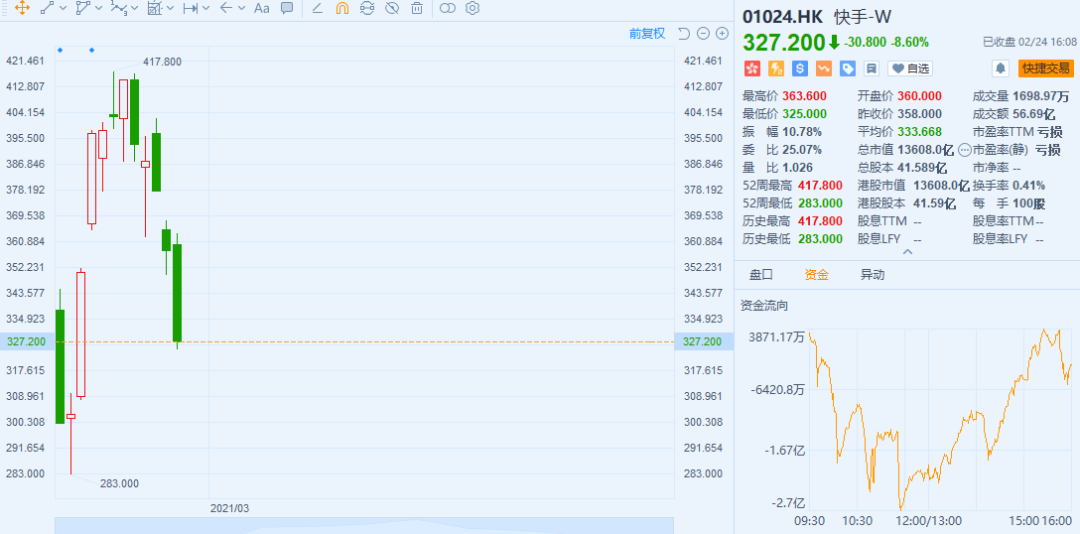The image size is (1080, 534).
Task: Click the notes bookmark icon
Action: point(871,68)
